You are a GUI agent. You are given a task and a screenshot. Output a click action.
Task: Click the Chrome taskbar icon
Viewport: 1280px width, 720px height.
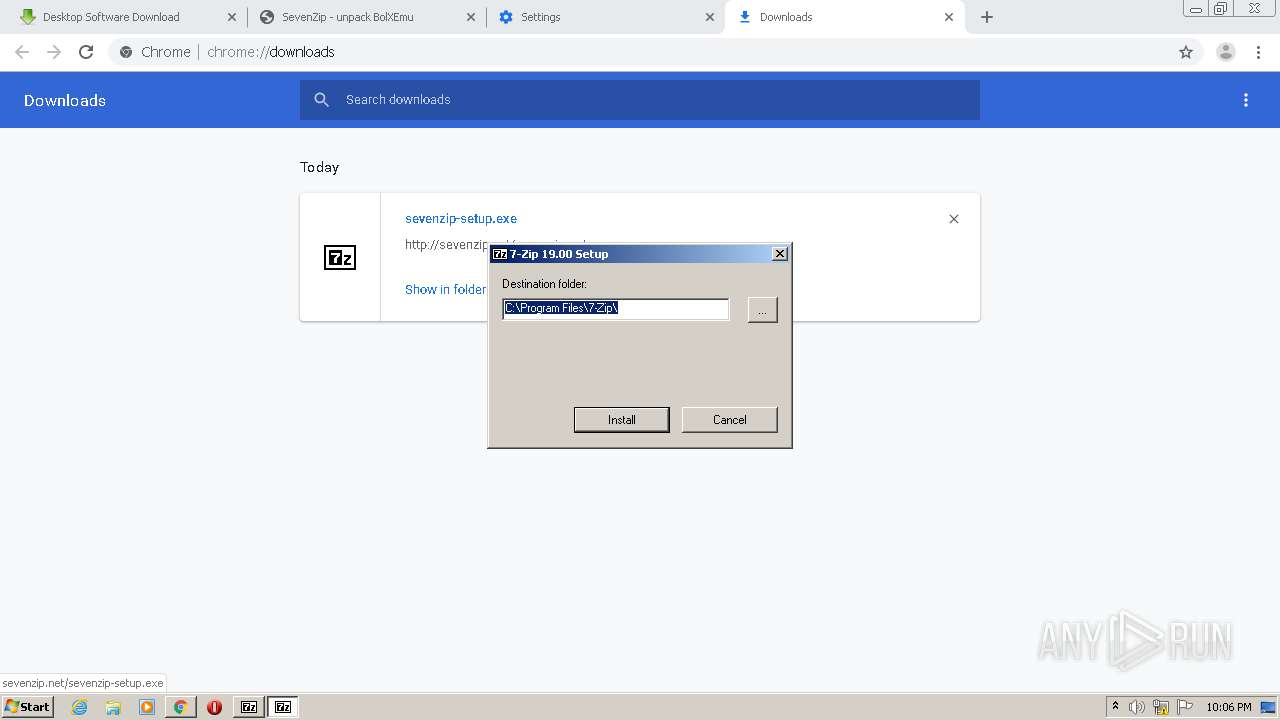(180, 707)
